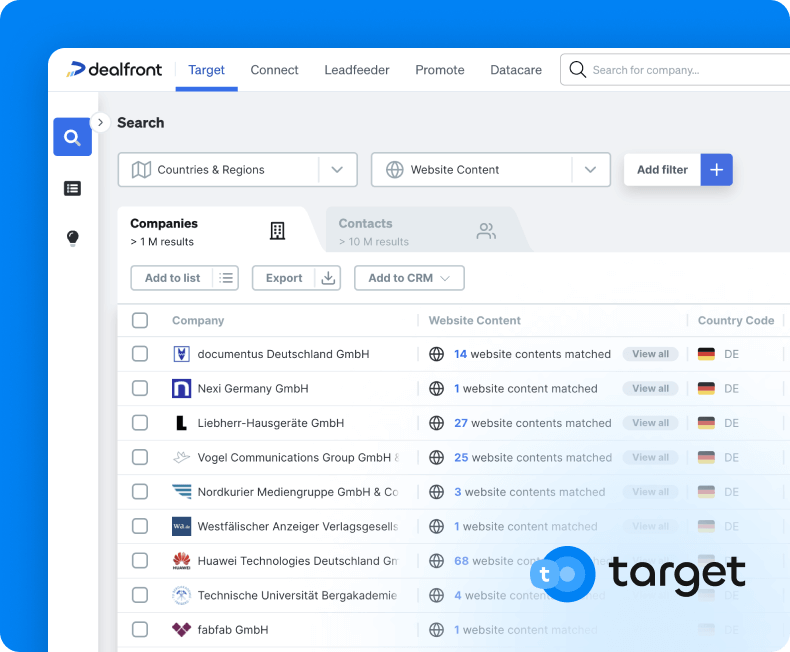Screen dimensions: 790x652
Task: Open the lists sidebar icon
Action: [73, 188]
